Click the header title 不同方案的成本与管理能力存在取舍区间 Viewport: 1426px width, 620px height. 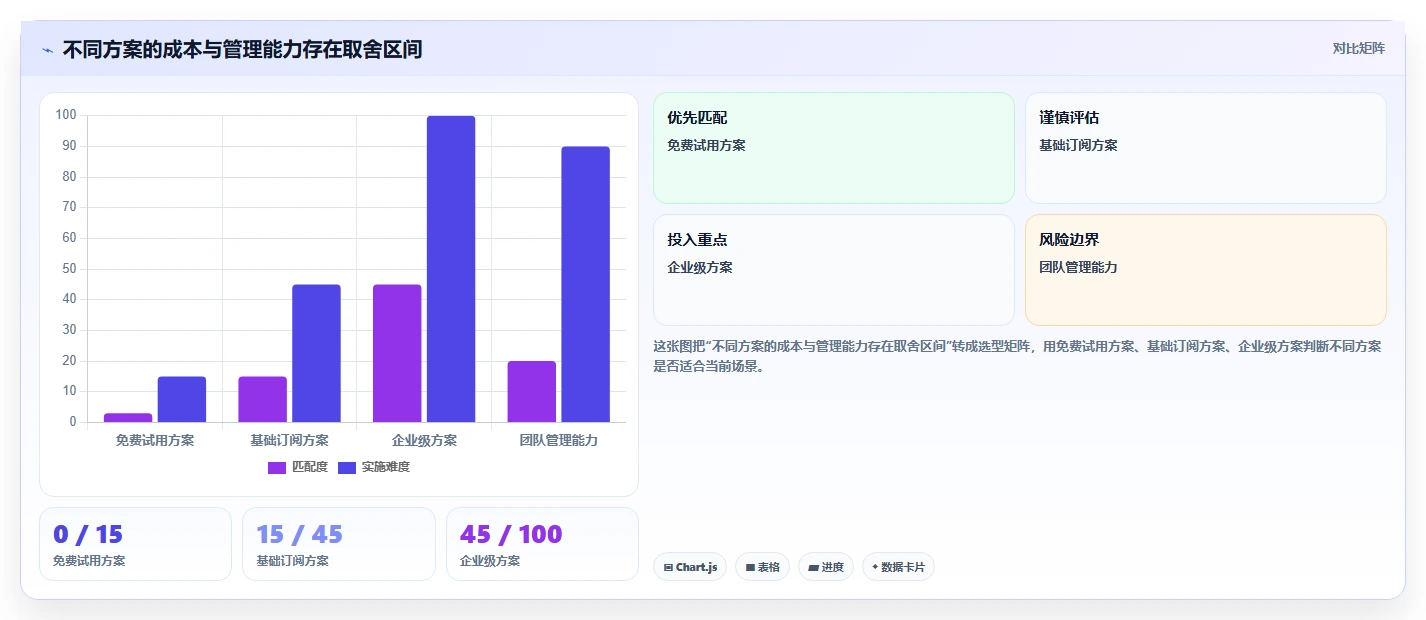(242, 49)
